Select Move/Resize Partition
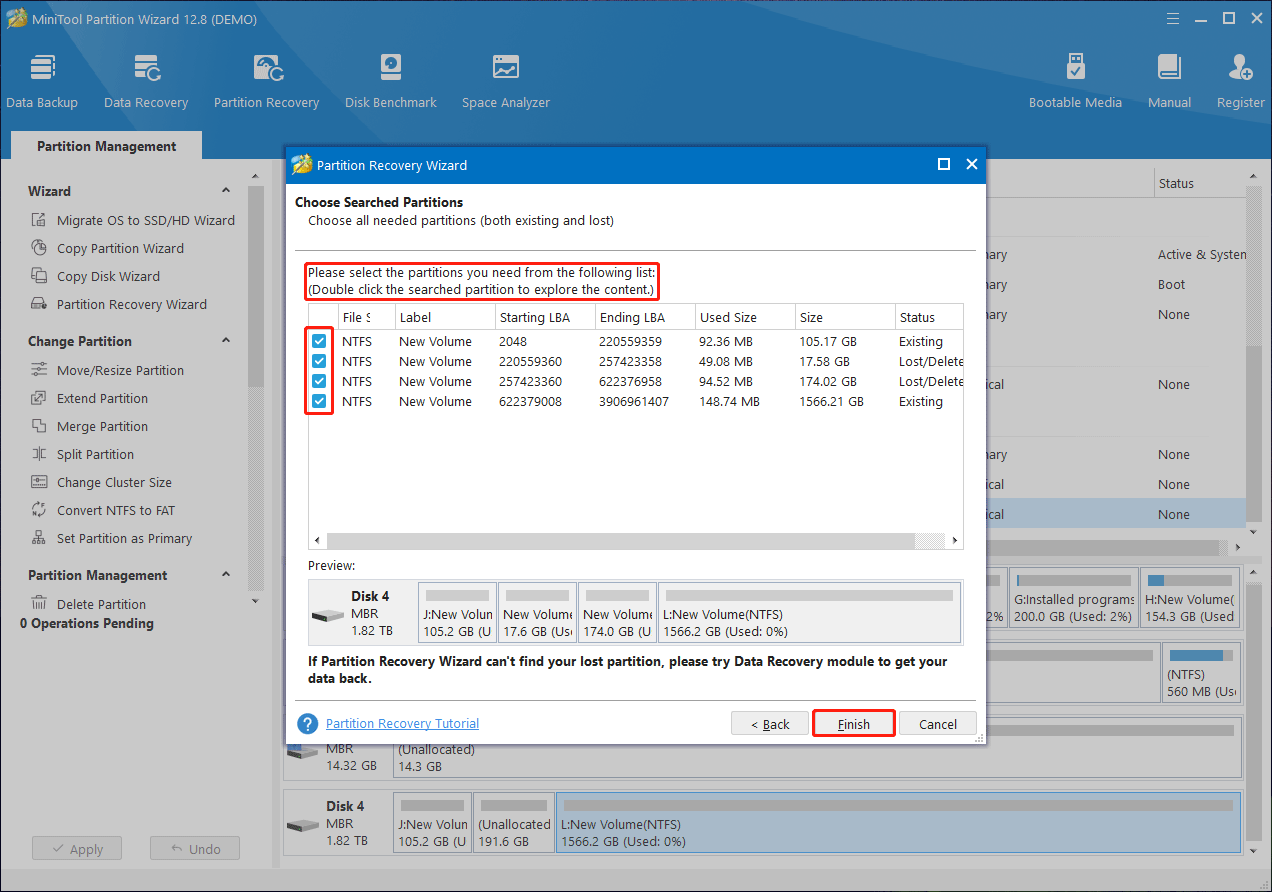The height and width of the screenshot is (892, 1272). tap(120, 370)
